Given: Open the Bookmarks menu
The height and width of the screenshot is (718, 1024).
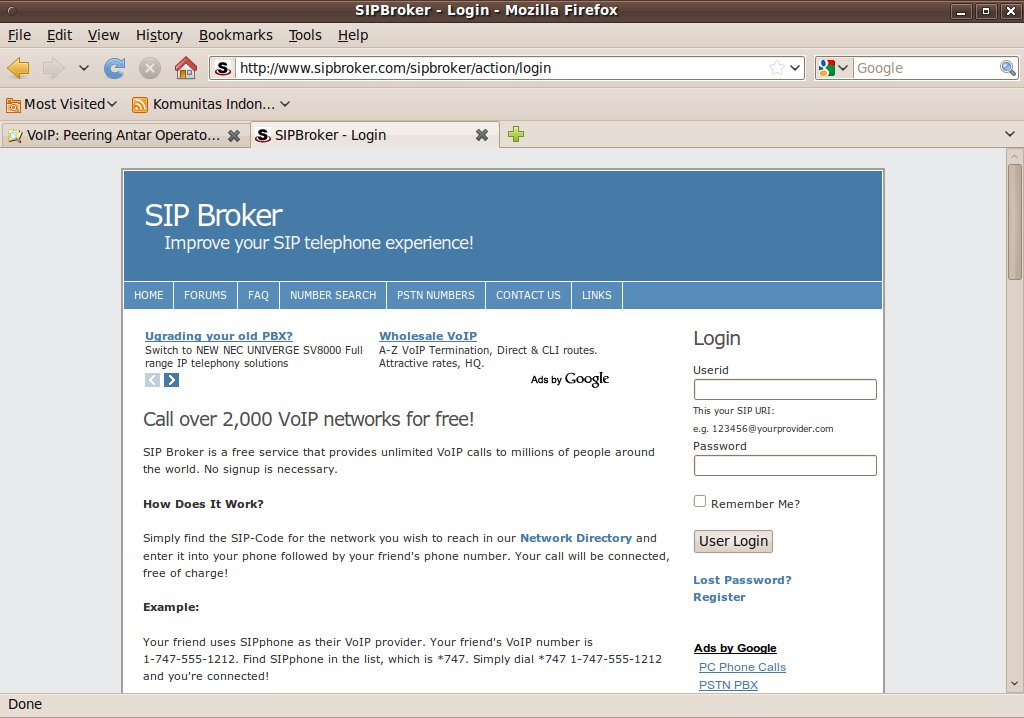Looking at the screenshot, I should coord(235,35).
